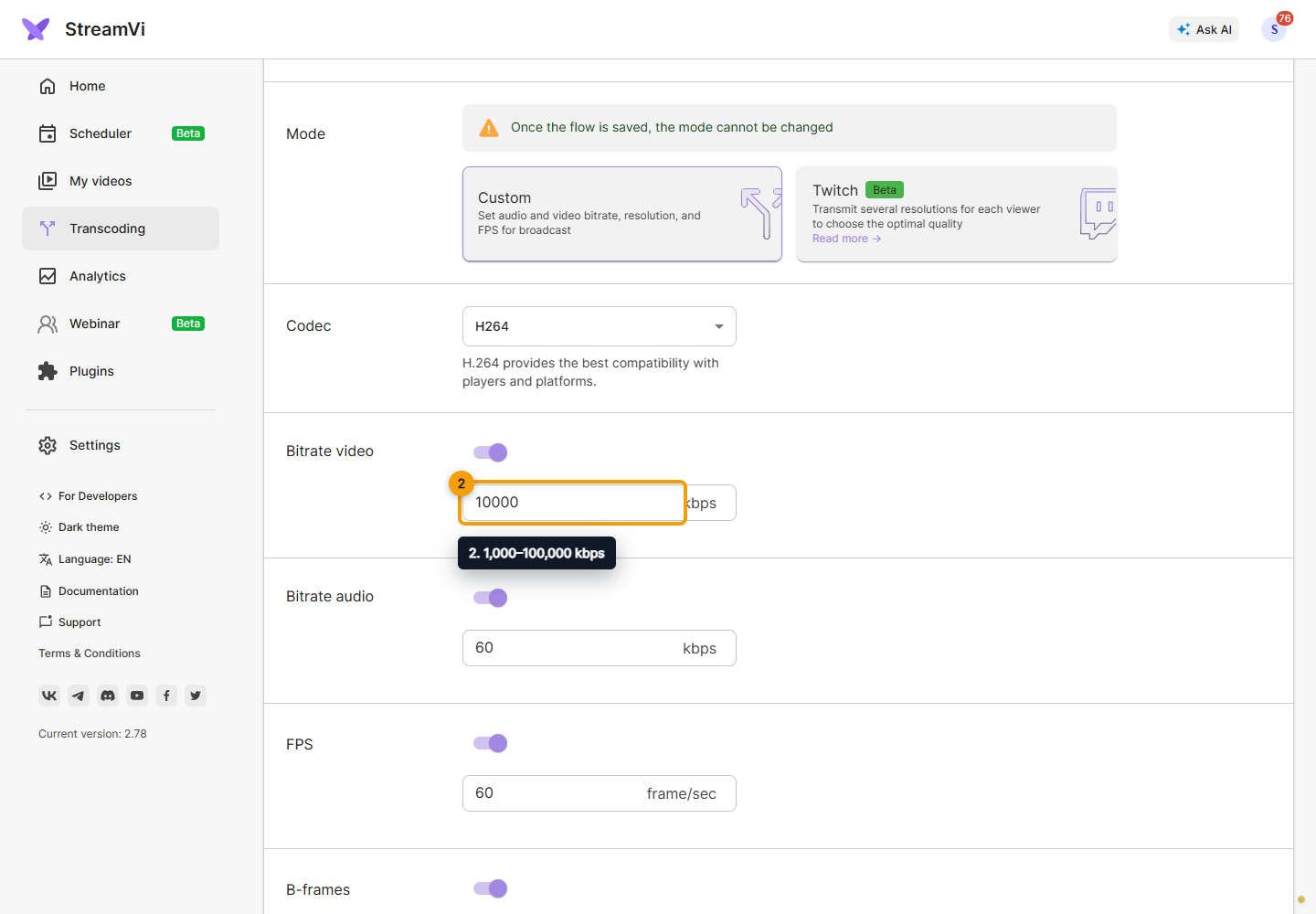Click the FPS field showing 60 frame/sec
Viewport: 1316px width, 914px height.
(600, 793)
